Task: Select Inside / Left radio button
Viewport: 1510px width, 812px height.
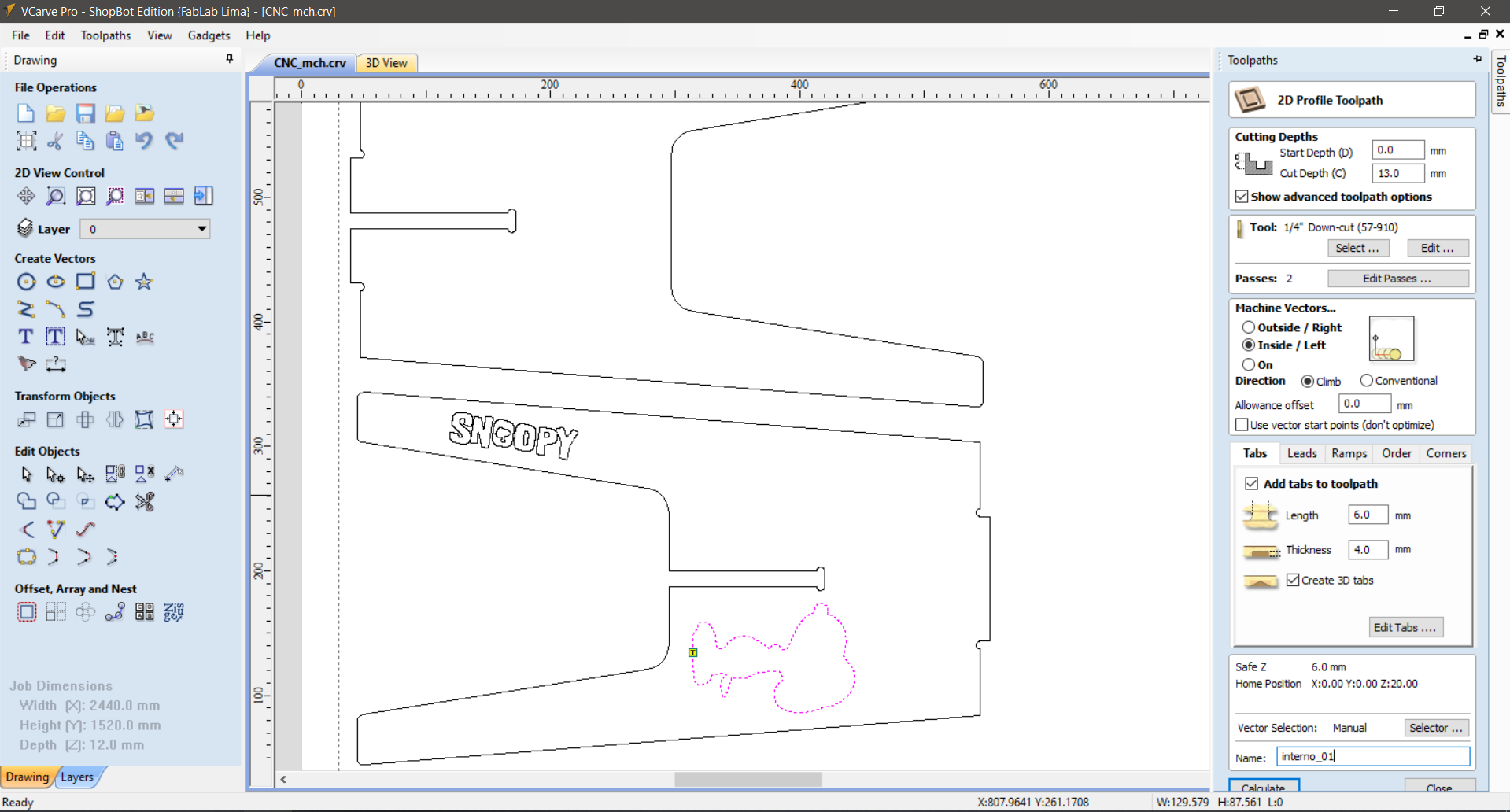Action: point(1249,345)
